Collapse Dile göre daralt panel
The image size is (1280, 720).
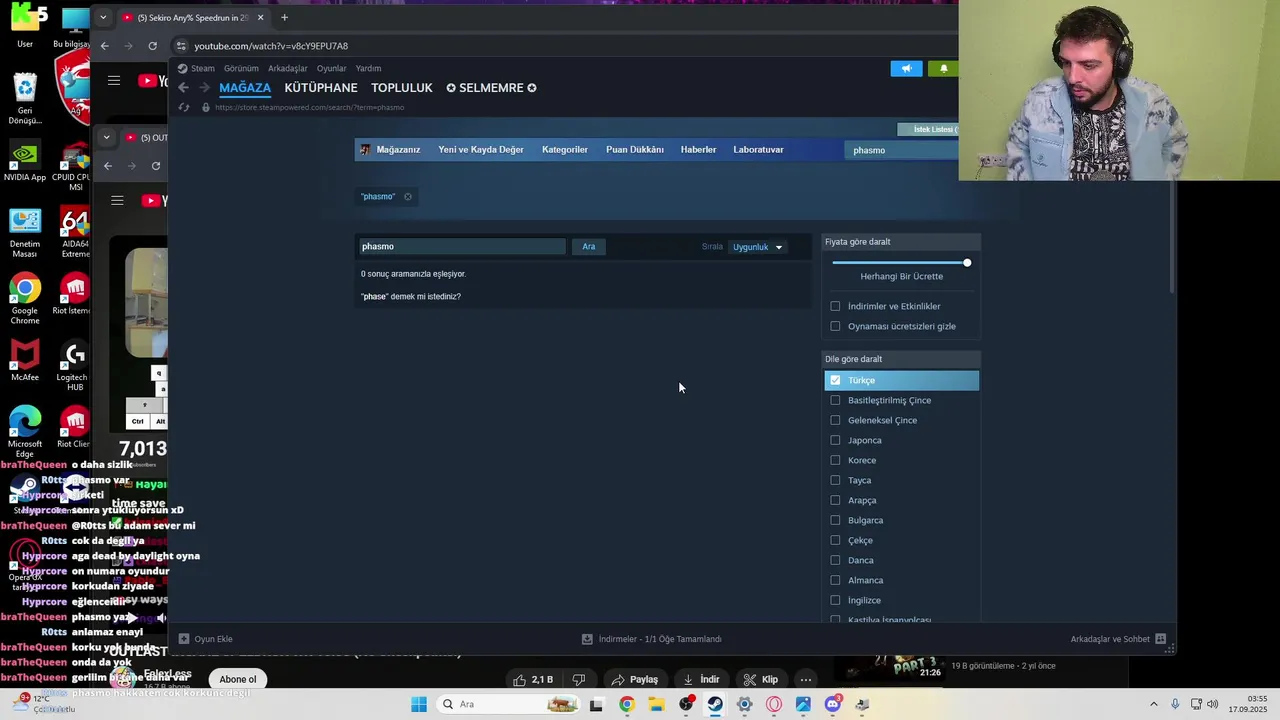901,359
